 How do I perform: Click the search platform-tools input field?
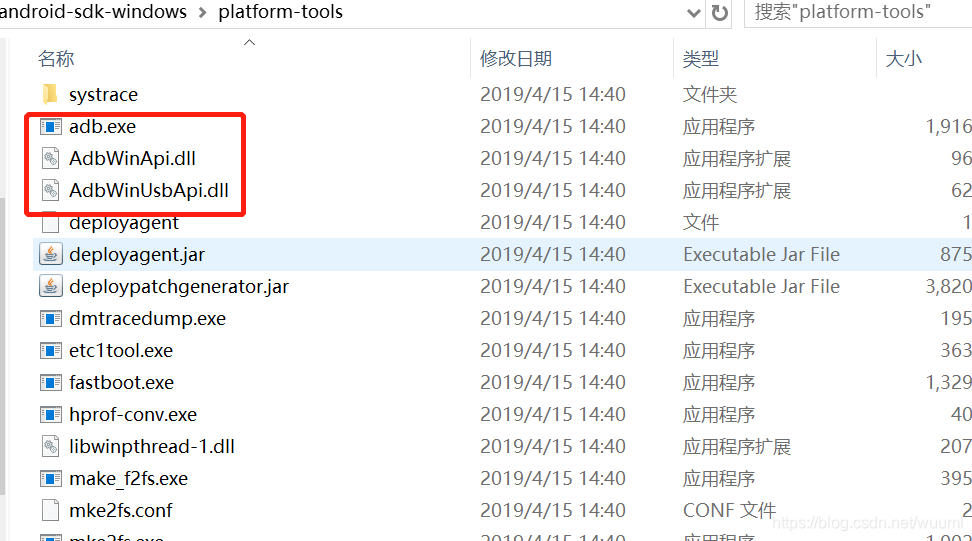pos(858,12)
